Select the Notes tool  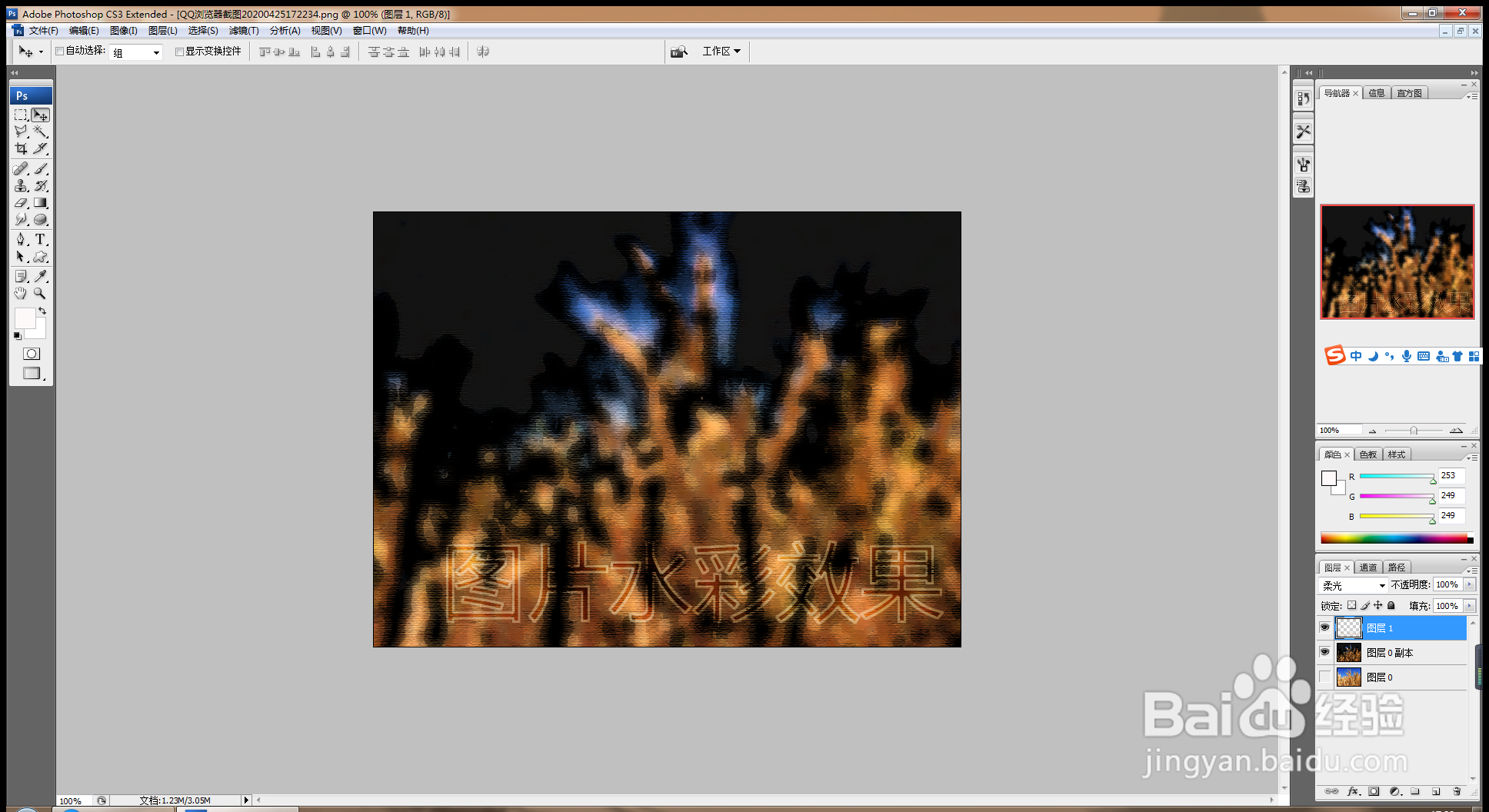tap(22, 276)
